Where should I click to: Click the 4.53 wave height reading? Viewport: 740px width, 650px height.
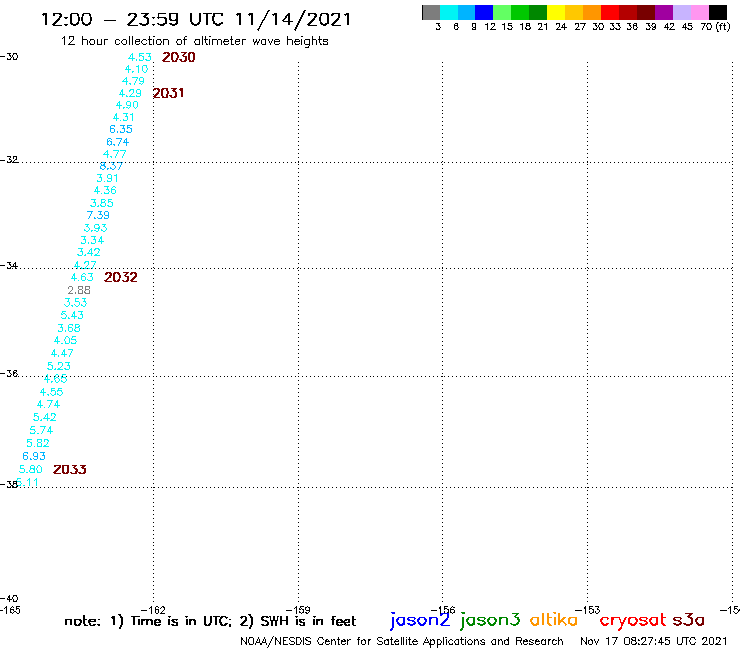(x=140, y=57)
